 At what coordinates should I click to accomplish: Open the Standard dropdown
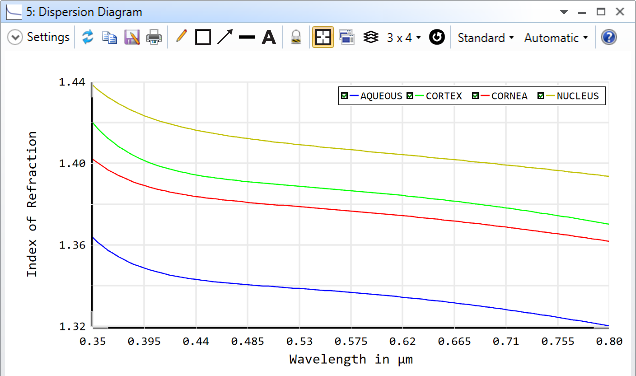pos(486,38)
